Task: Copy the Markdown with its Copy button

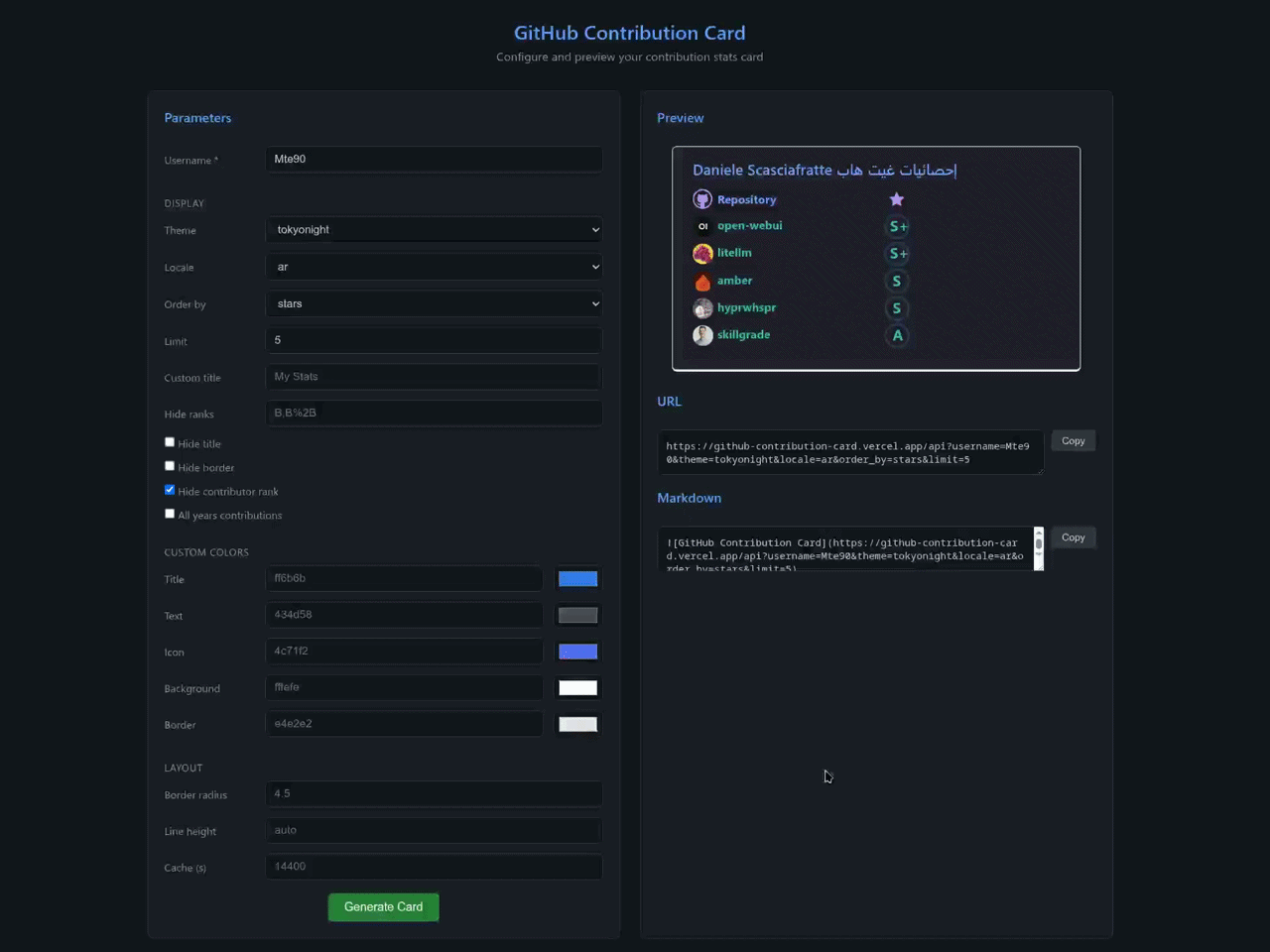Action: point(1073,537)
